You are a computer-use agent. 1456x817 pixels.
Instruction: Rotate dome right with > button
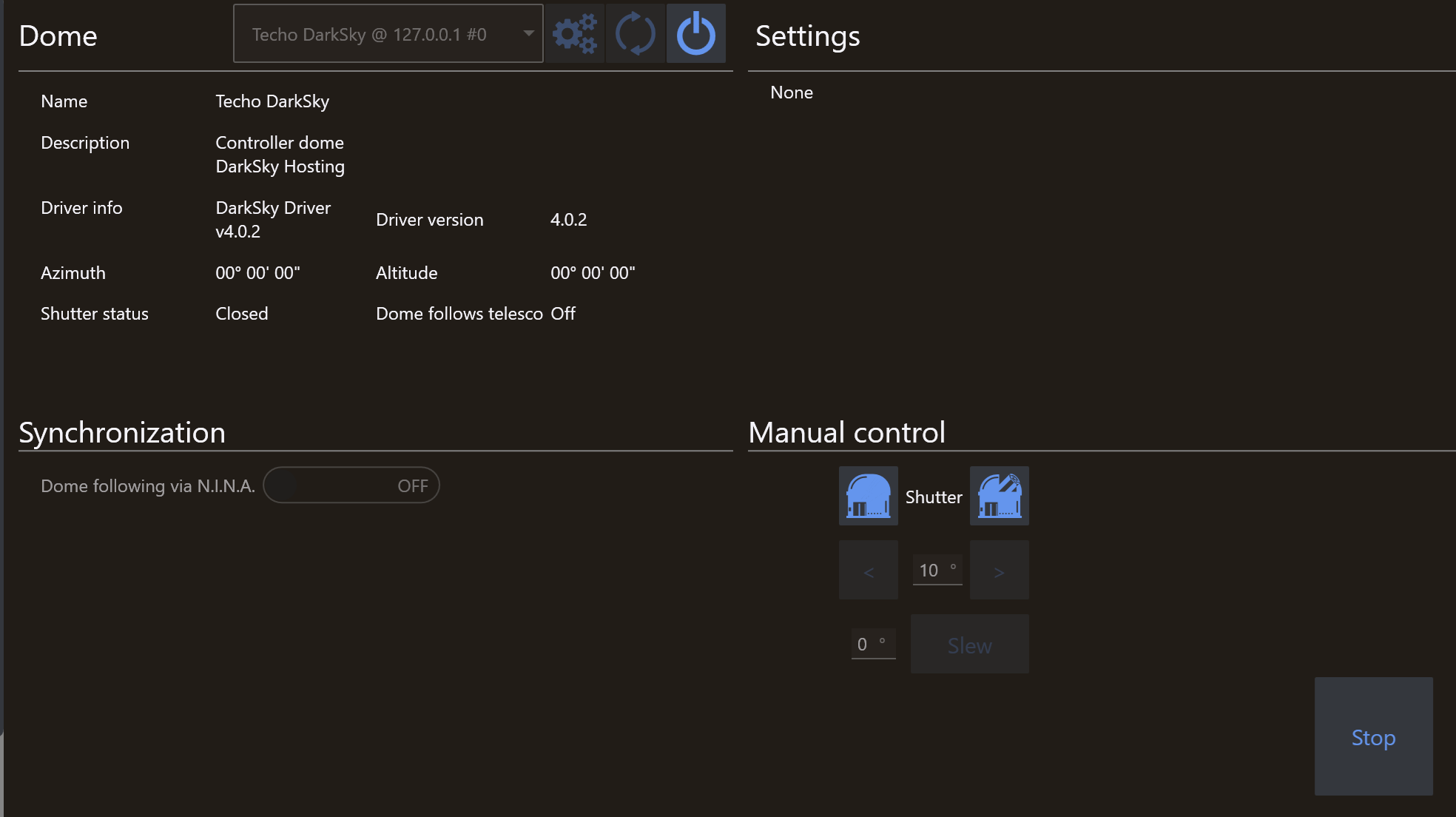(1000, 570)
